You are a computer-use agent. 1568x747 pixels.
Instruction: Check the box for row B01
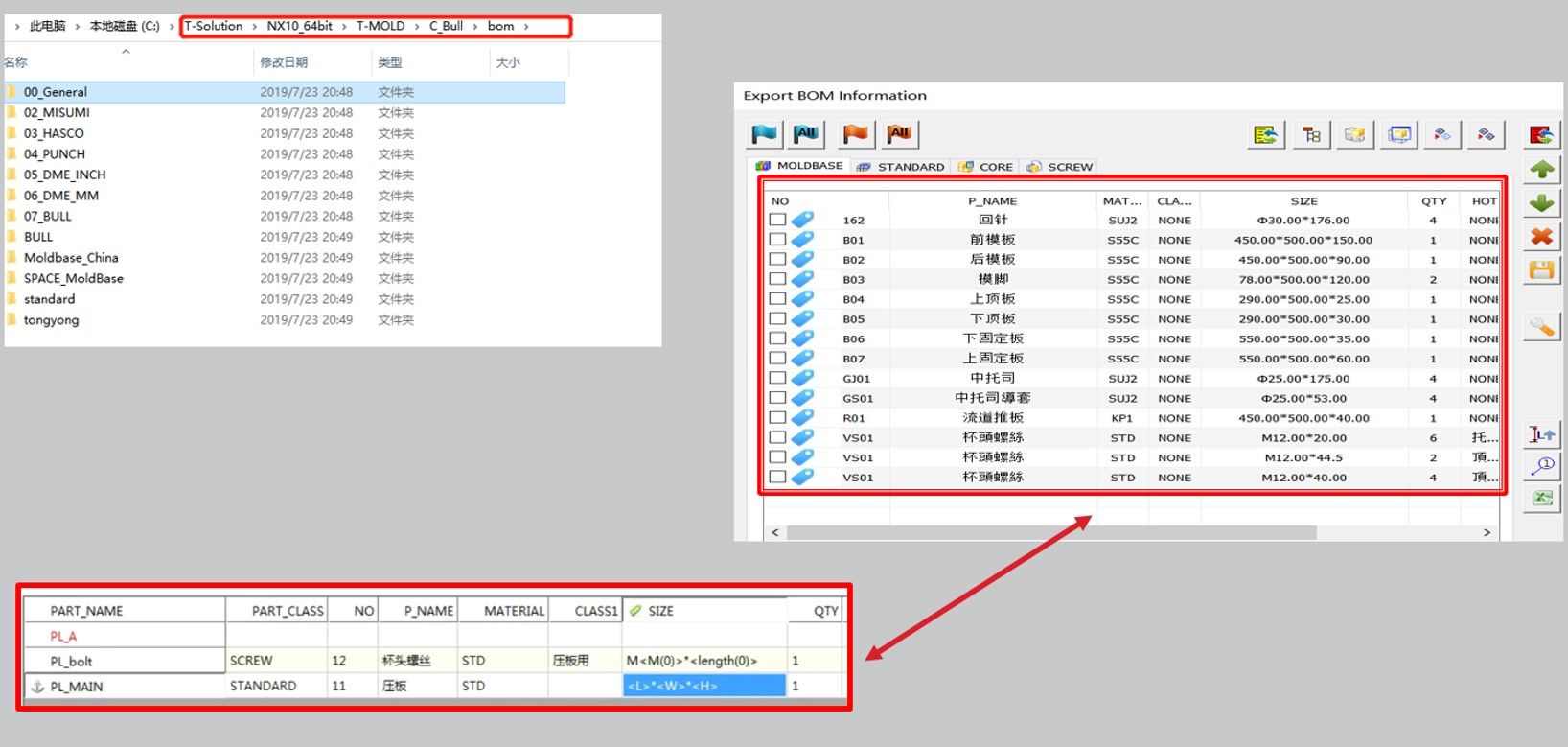click(x=777, y=240)
